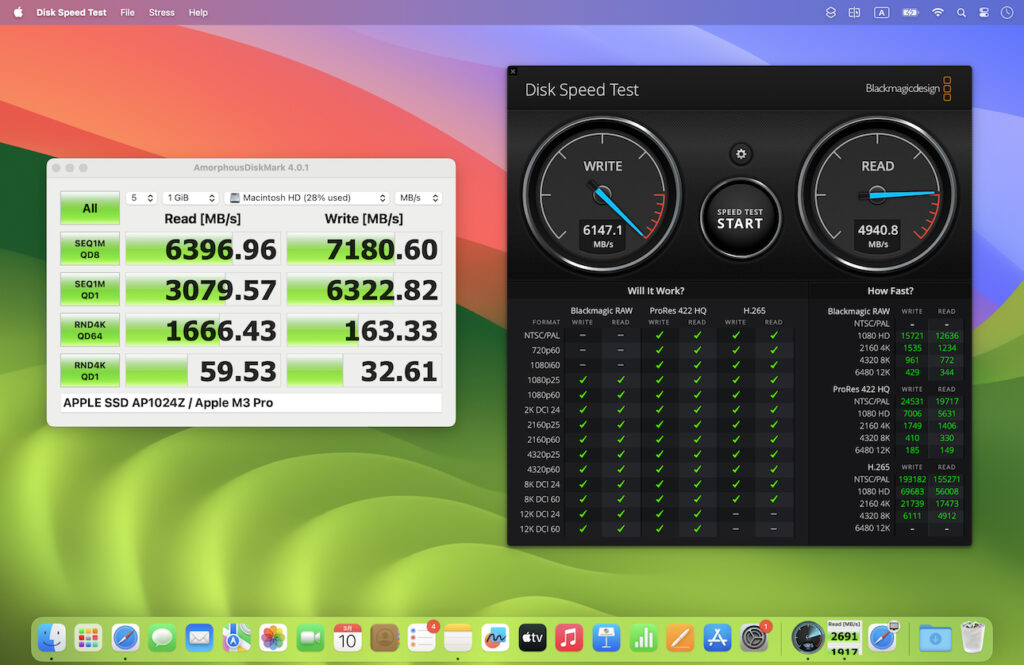Launch the Music app from the Dock
1024x665 pixels.
coord(568,637)
